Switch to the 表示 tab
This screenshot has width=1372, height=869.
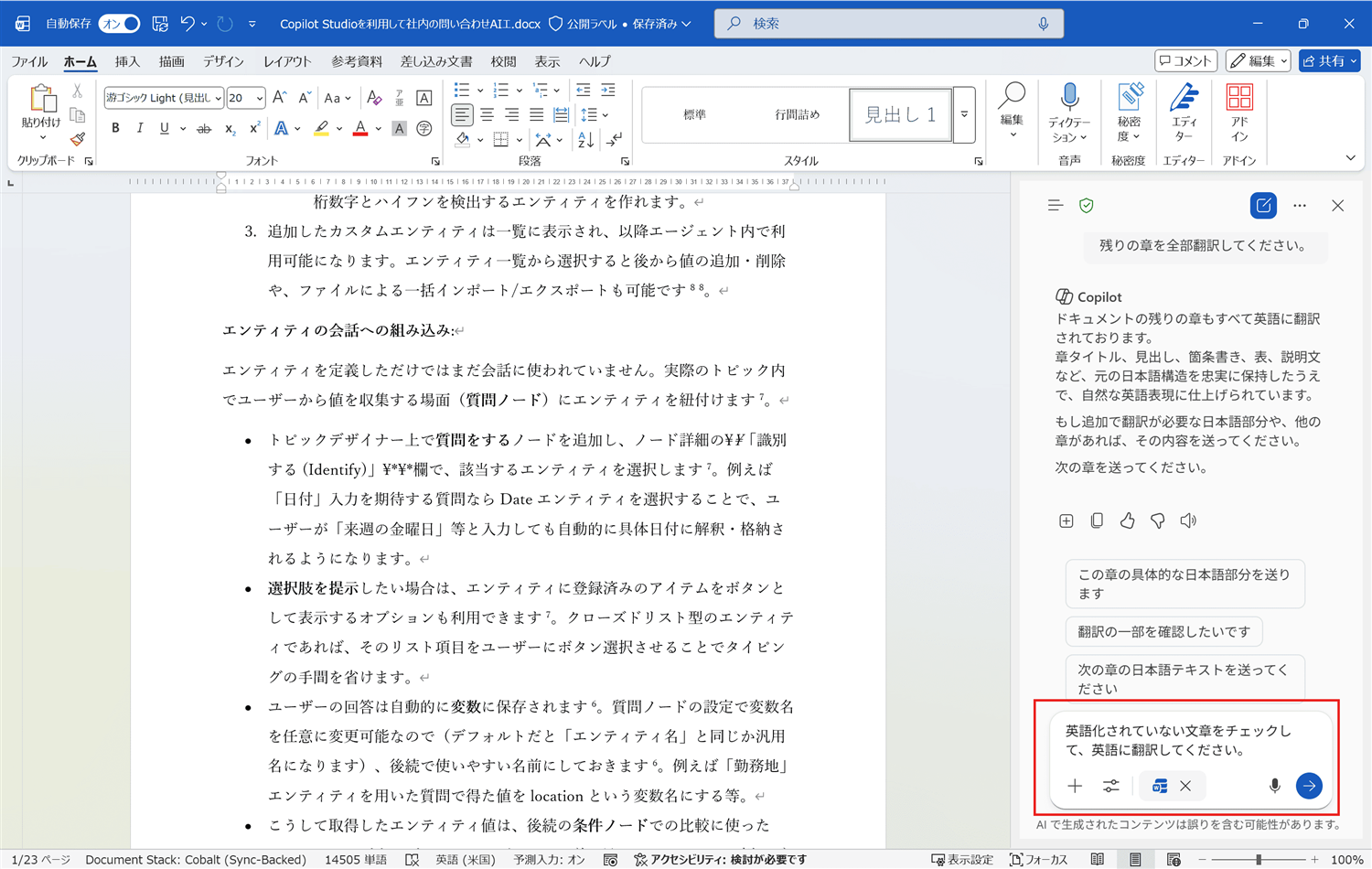547,61
